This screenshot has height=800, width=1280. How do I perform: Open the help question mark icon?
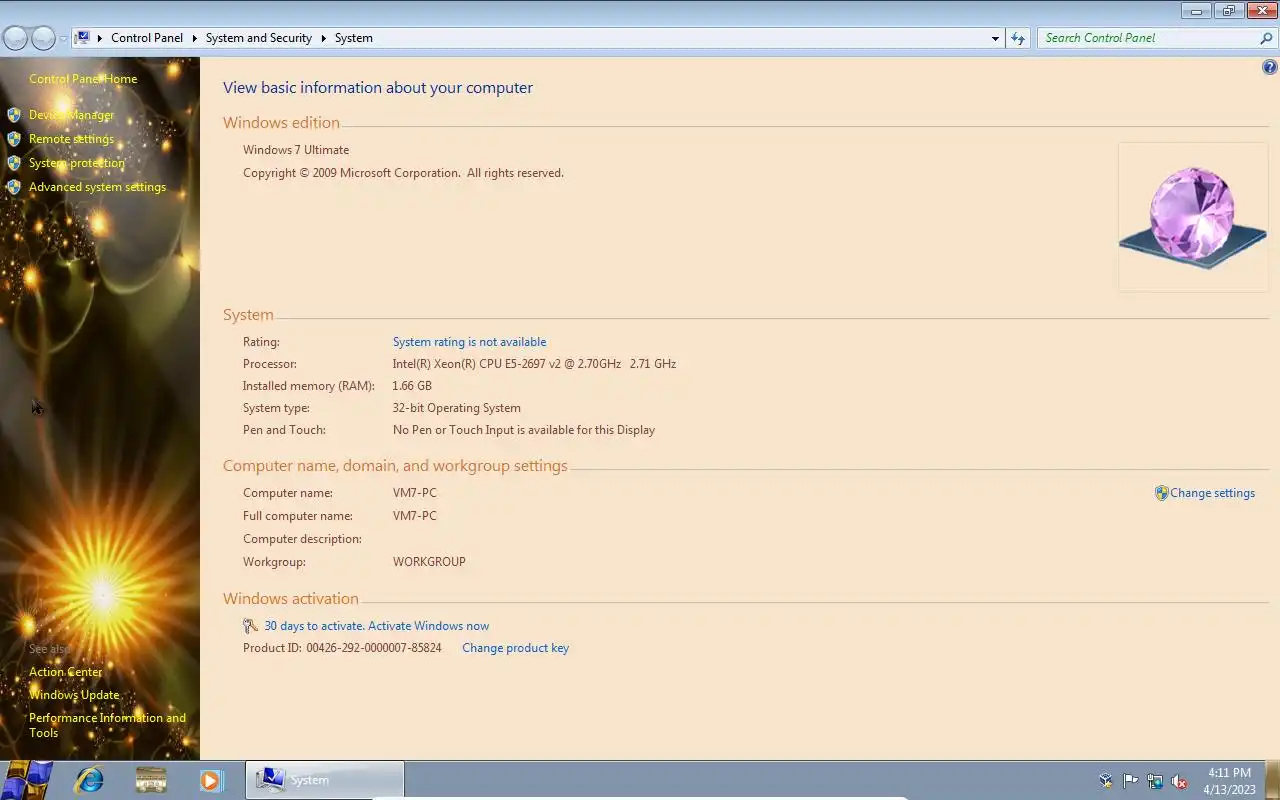pos(1270,68)
